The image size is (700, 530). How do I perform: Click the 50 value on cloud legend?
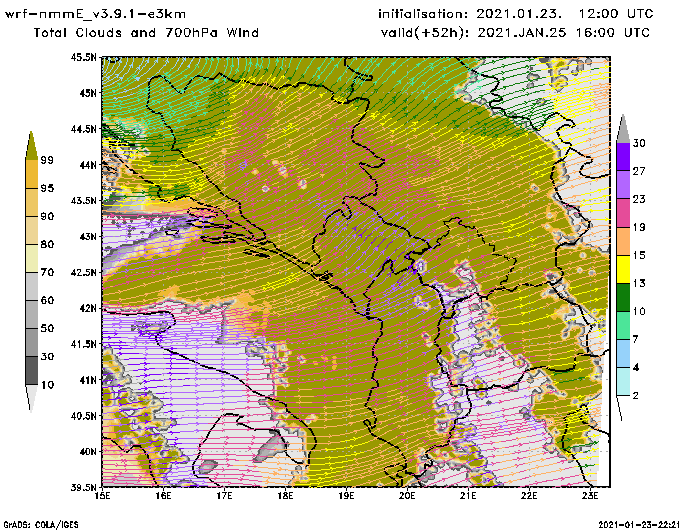[47, 329]
